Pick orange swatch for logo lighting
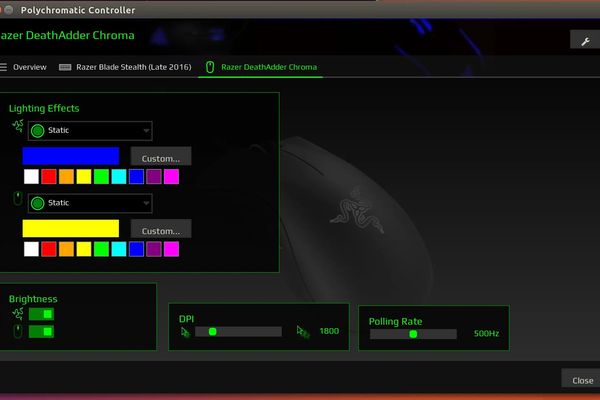The width and height of the screenshot is (600, 400). (66, 177)
